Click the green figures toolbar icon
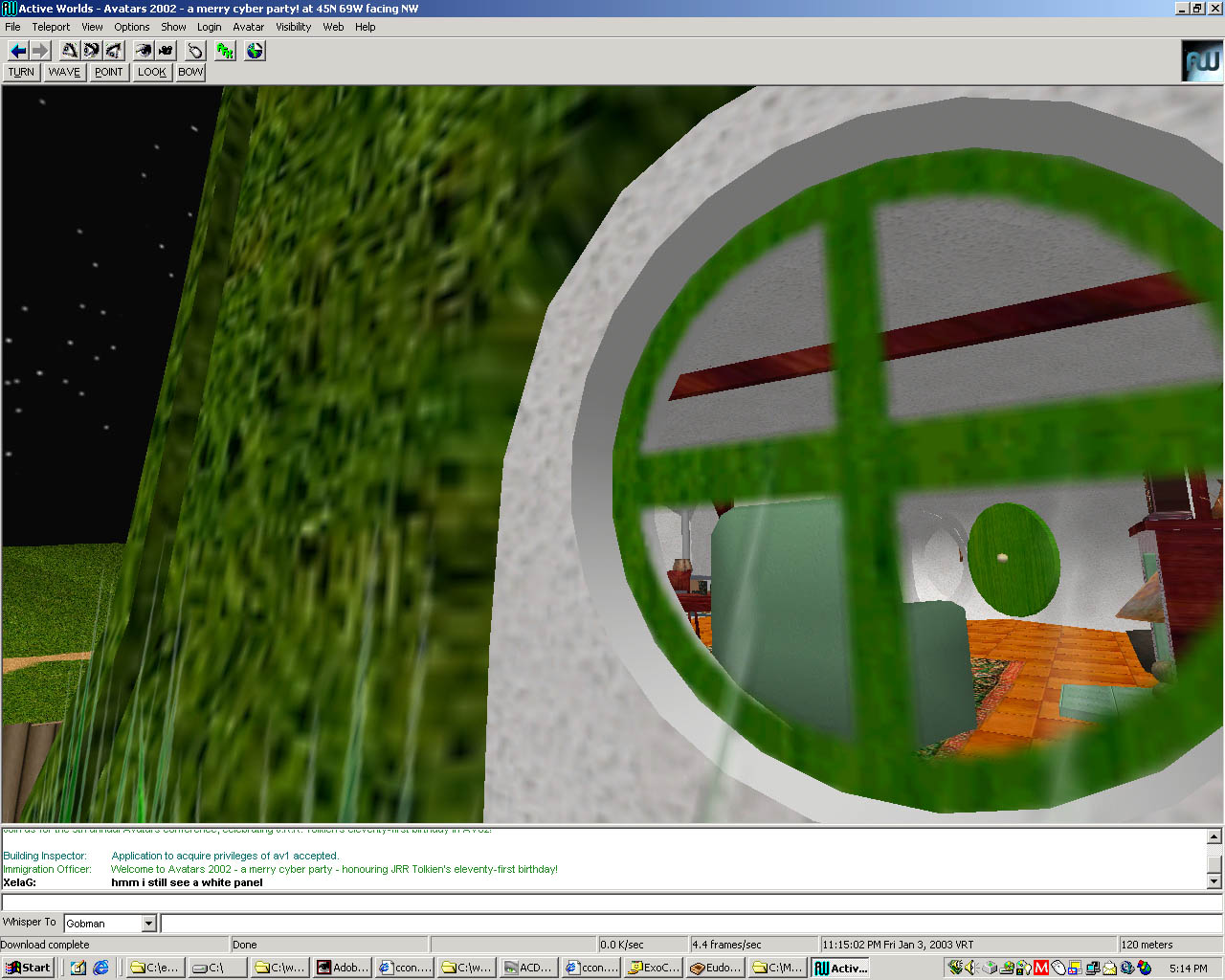The image size is (1225, 980). [x=225, y=51]
